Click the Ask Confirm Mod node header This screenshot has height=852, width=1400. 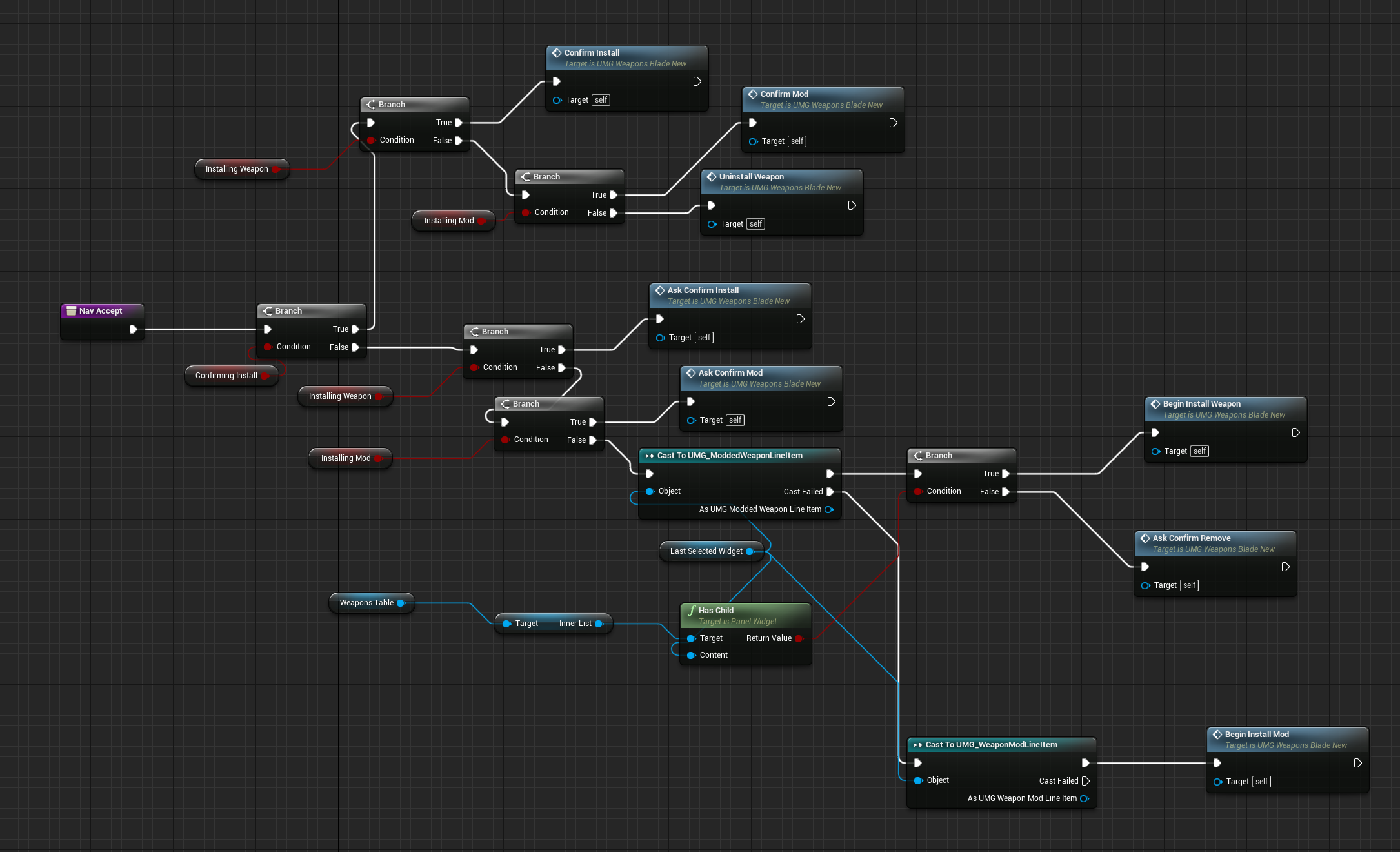click(761, 378)
